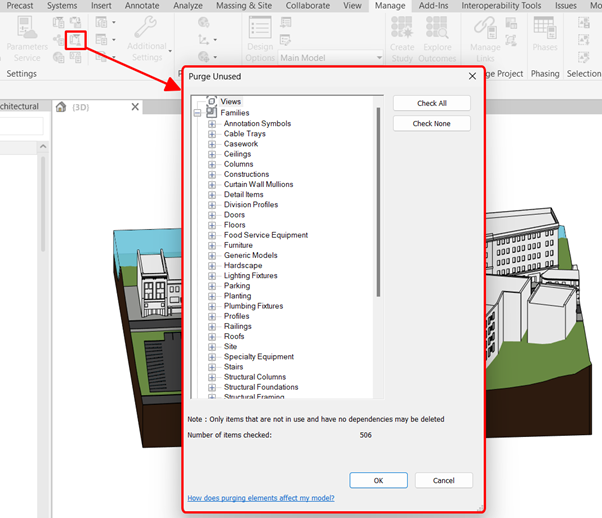Open the Interoperability Tools tab
This screenshot has height=518, width=602.
pyautogui.click(x=501, y=6)
